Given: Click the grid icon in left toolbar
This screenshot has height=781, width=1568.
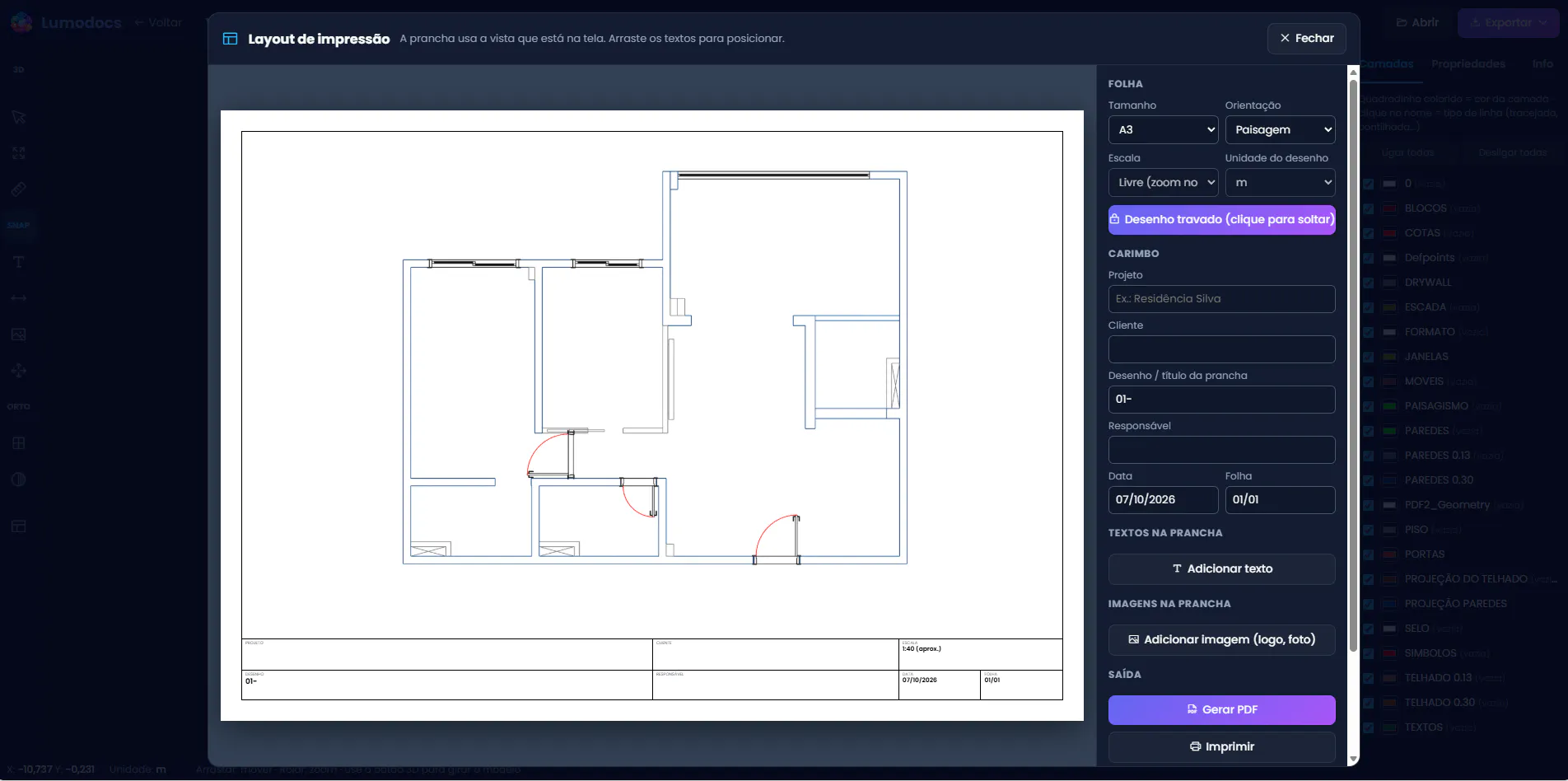Looking at the screenshot, I should click(19, 443).
